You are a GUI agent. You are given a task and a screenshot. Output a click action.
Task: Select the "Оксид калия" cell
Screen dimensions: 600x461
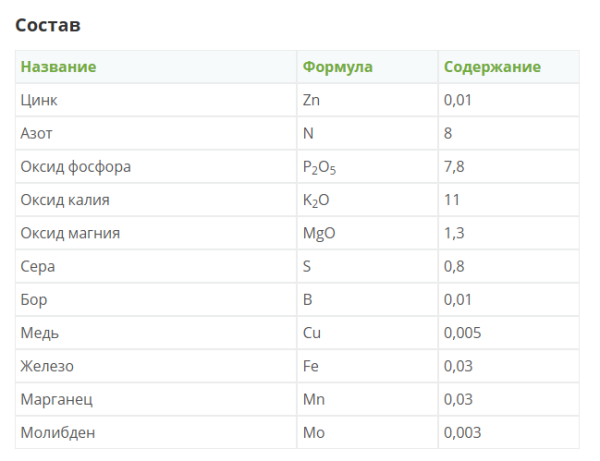(65, 200)
